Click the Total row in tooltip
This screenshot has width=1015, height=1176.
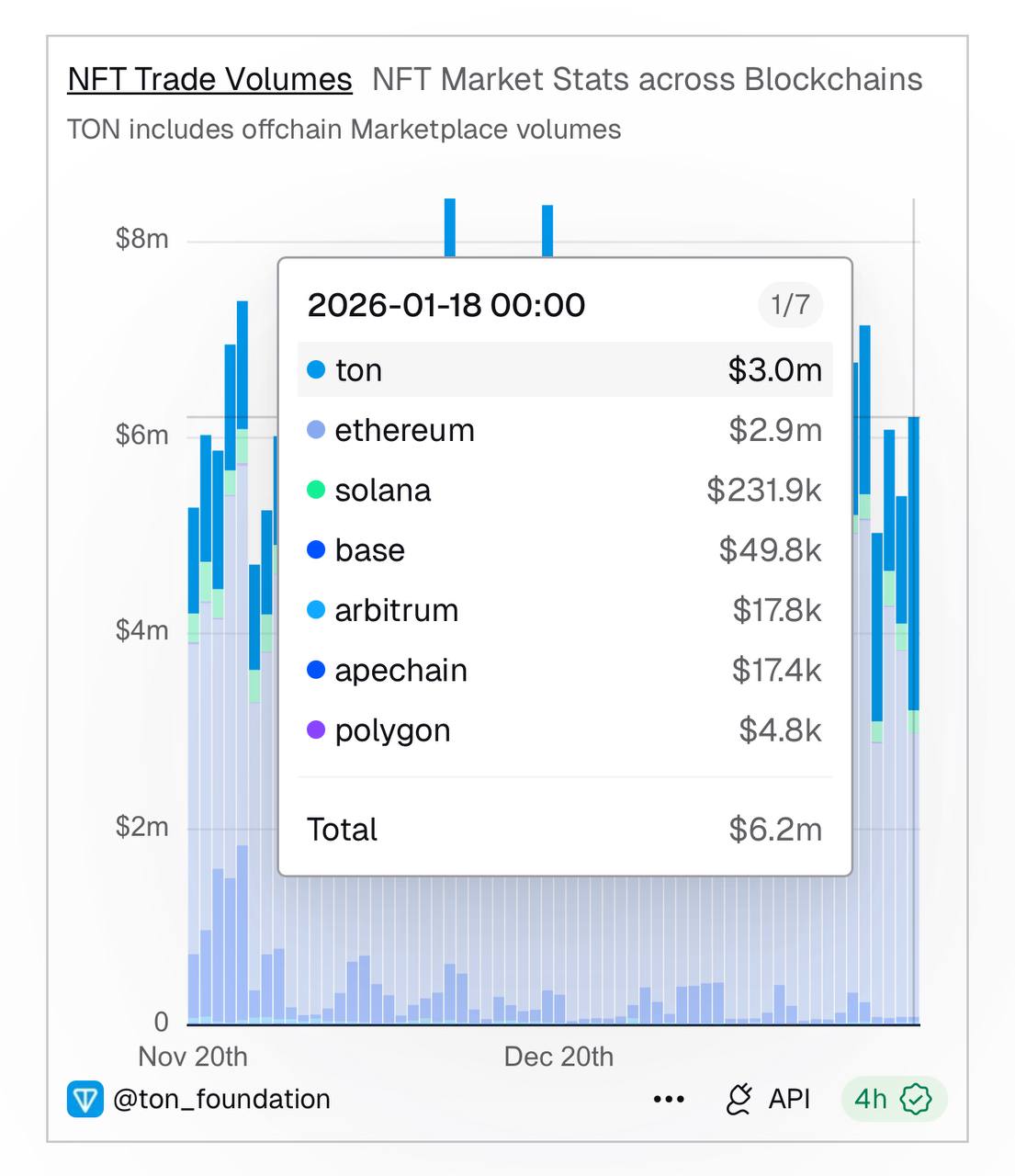coord(564,830)
